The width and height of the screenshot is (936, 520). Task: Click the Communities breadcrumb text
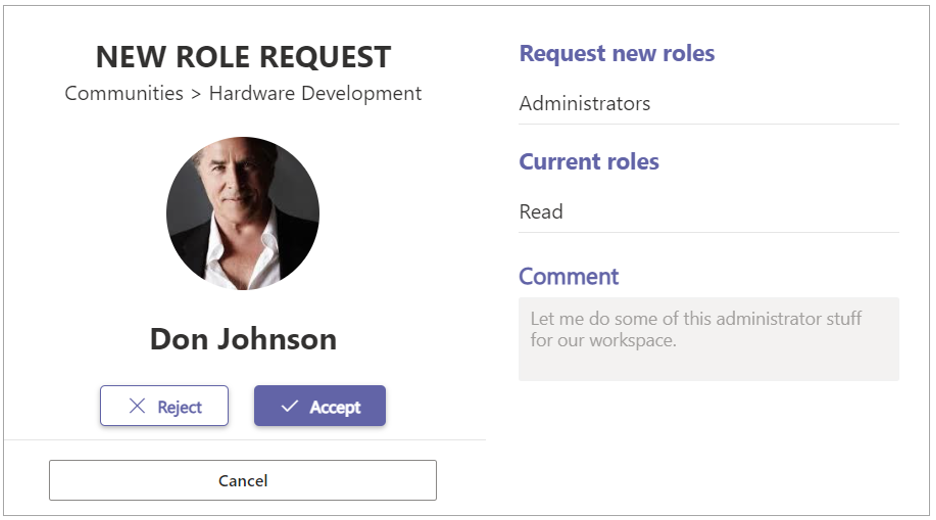tap(124, 94)
